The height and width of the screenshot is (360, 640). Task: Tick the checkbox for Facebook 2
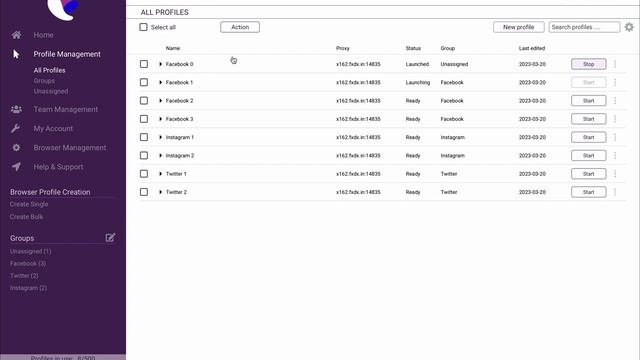pyautogui.click(x=144, y=100)
